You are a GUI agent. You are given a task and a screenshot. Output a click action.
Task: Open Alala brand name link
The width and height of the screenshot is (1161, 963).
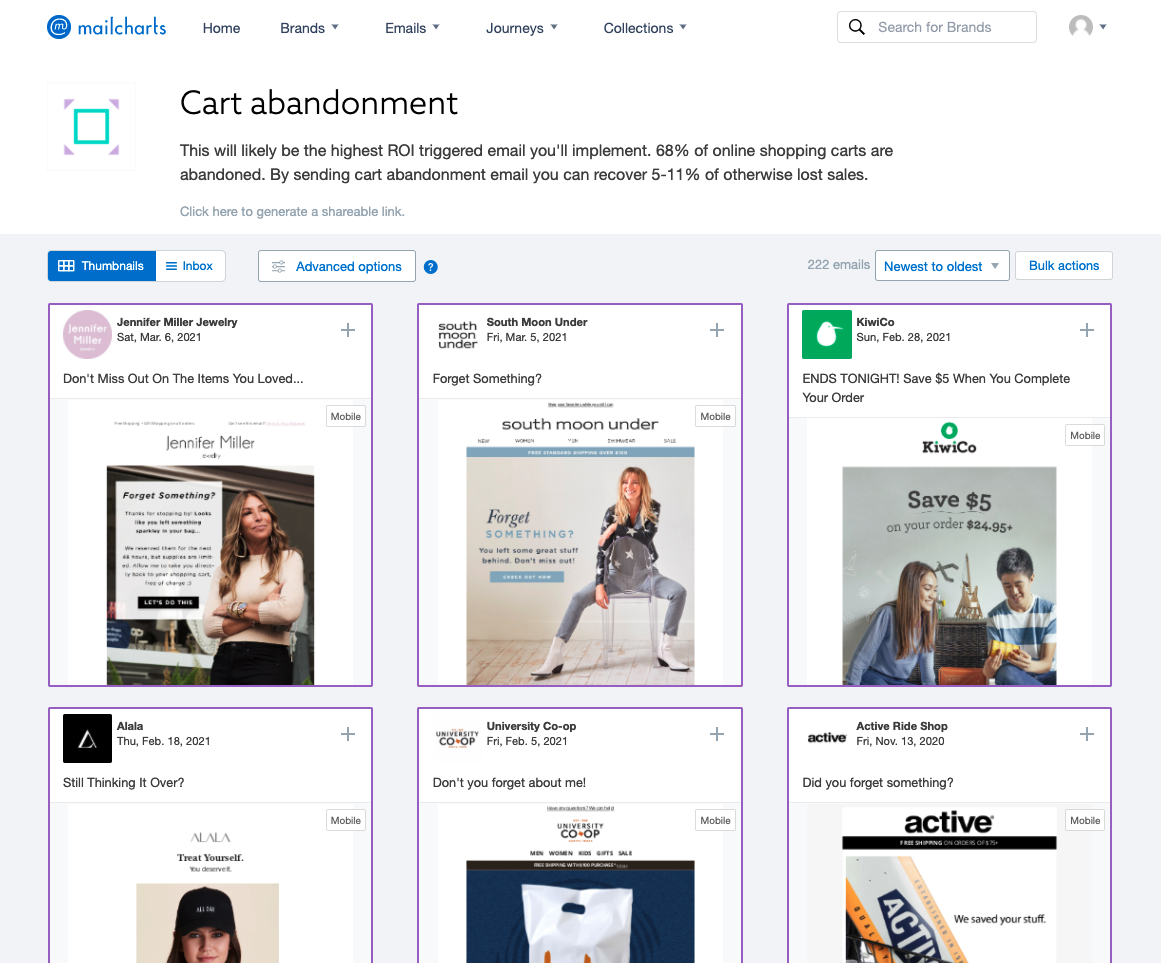(130, 726)
